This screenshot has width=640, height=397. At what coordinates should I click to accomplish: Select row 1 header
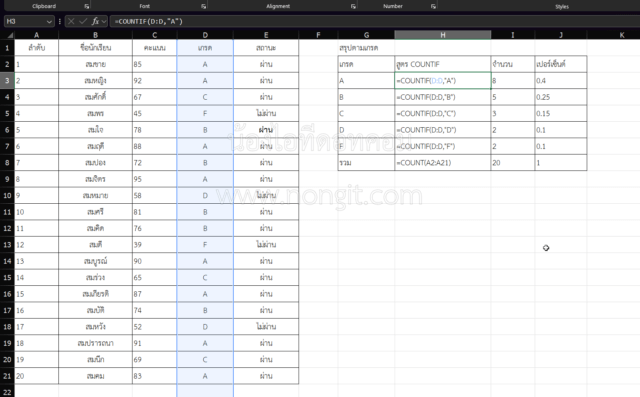(7, 48)
